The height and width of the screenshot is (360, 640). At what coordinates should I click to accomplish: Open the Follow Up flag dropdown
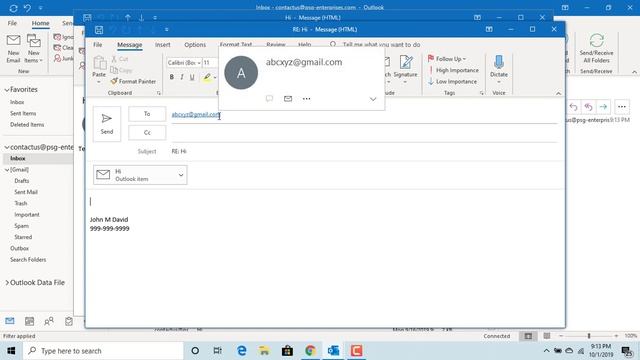(x=447, y=59)
